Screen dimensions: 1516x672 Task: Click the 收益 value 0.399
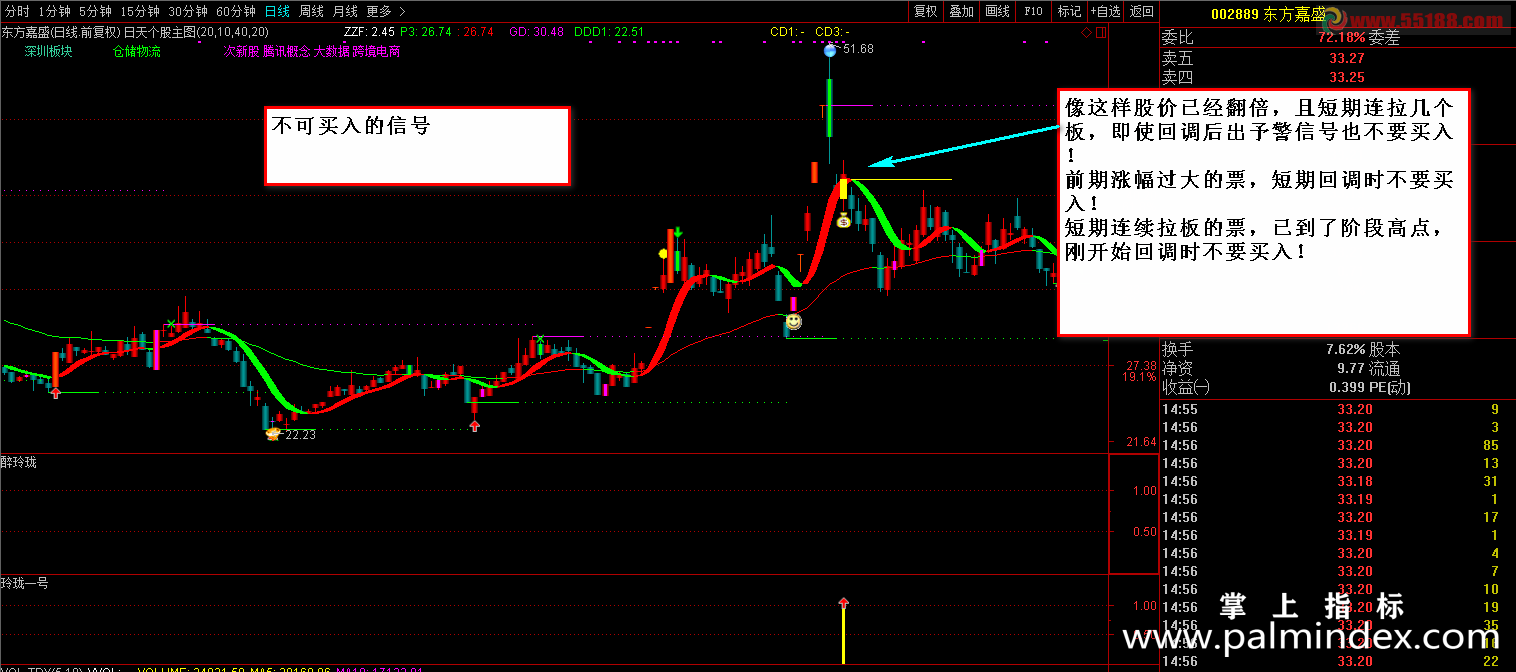1347,387
